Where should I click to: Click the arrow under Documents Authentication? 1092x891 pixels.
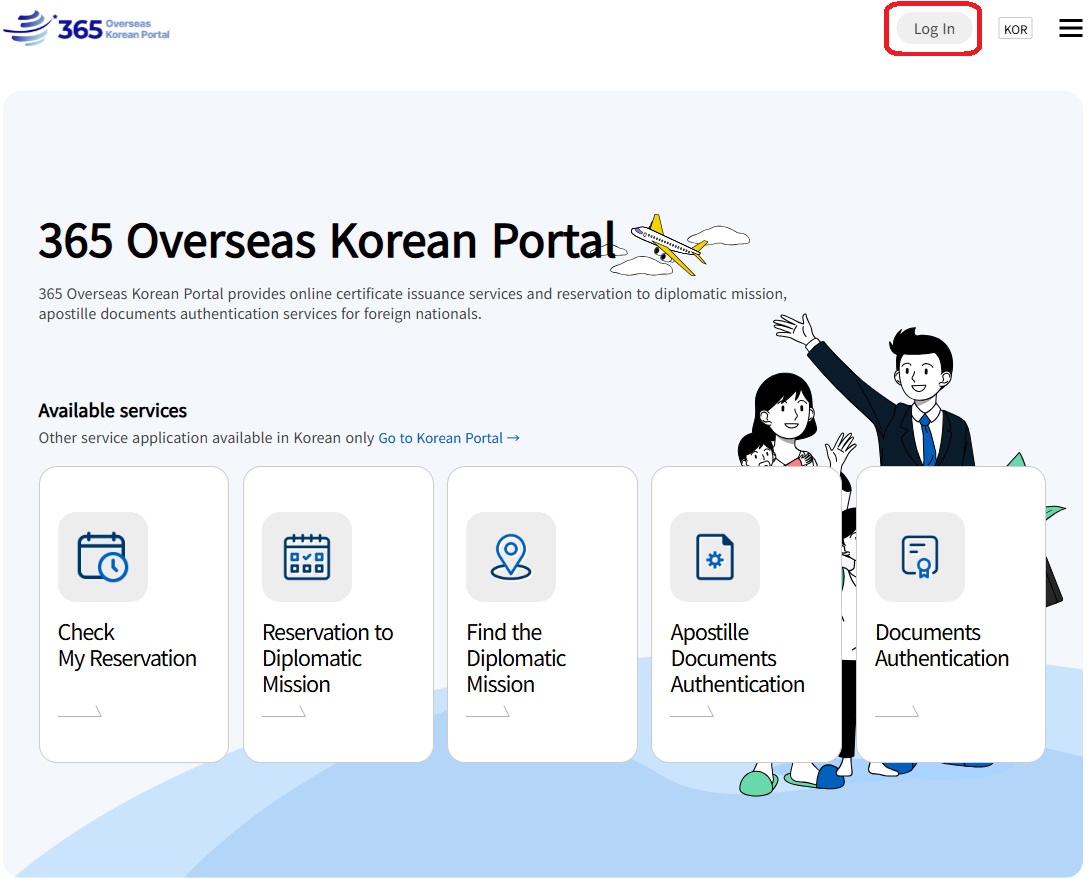(x=897, y=712)
